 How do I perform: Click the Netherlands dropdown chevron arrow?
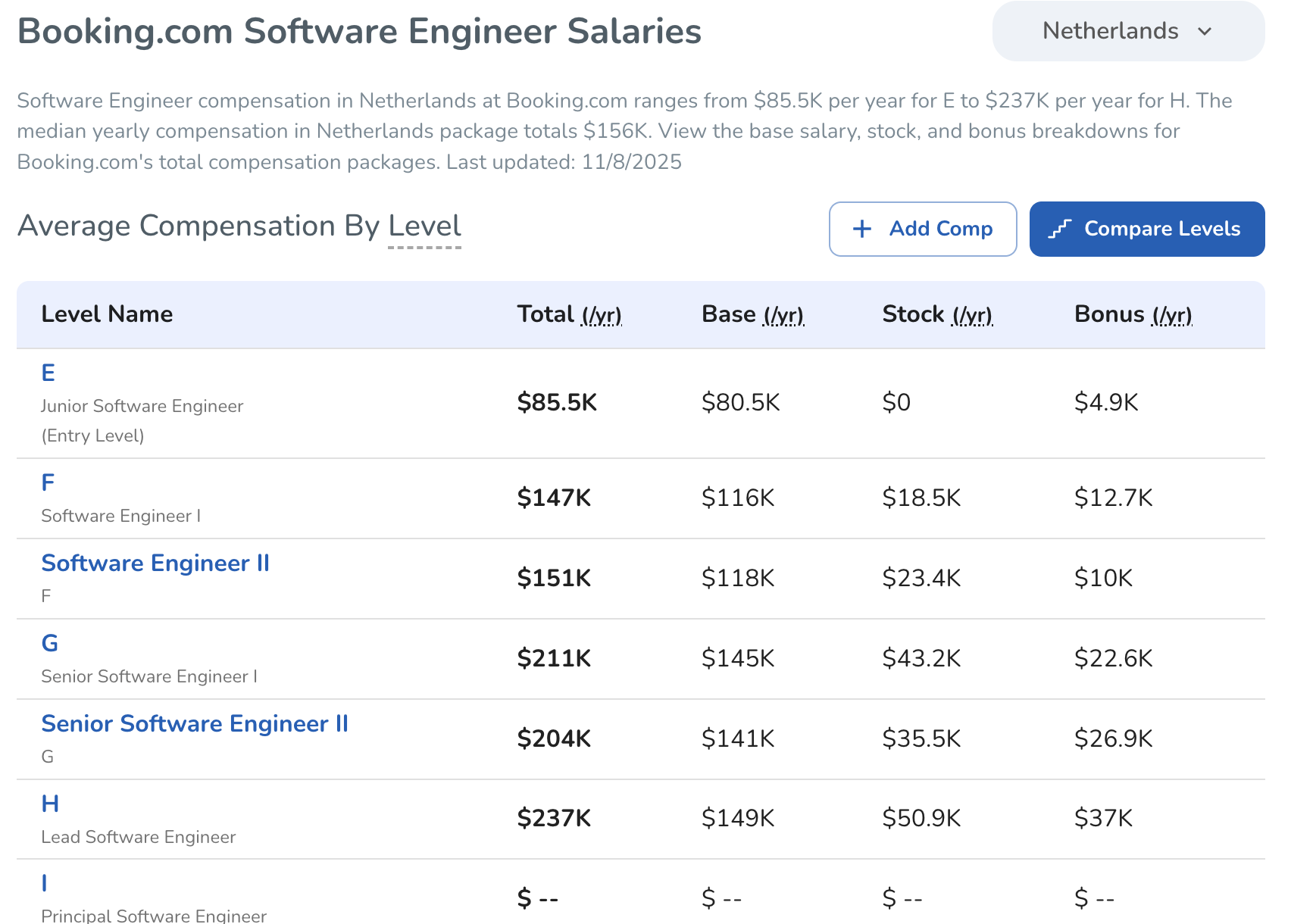tap(1205, 32)
